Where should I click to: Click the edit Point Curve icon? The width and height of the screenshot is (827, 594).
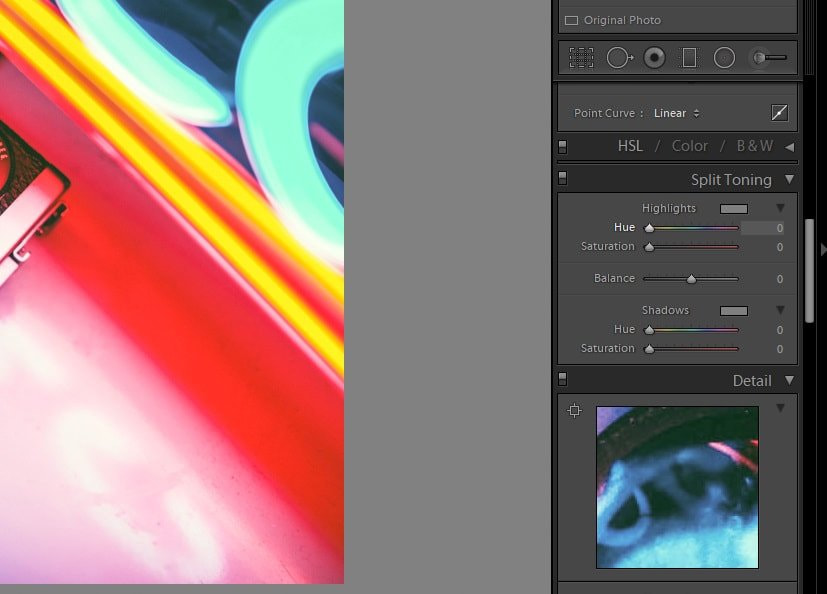pos(779,112)
